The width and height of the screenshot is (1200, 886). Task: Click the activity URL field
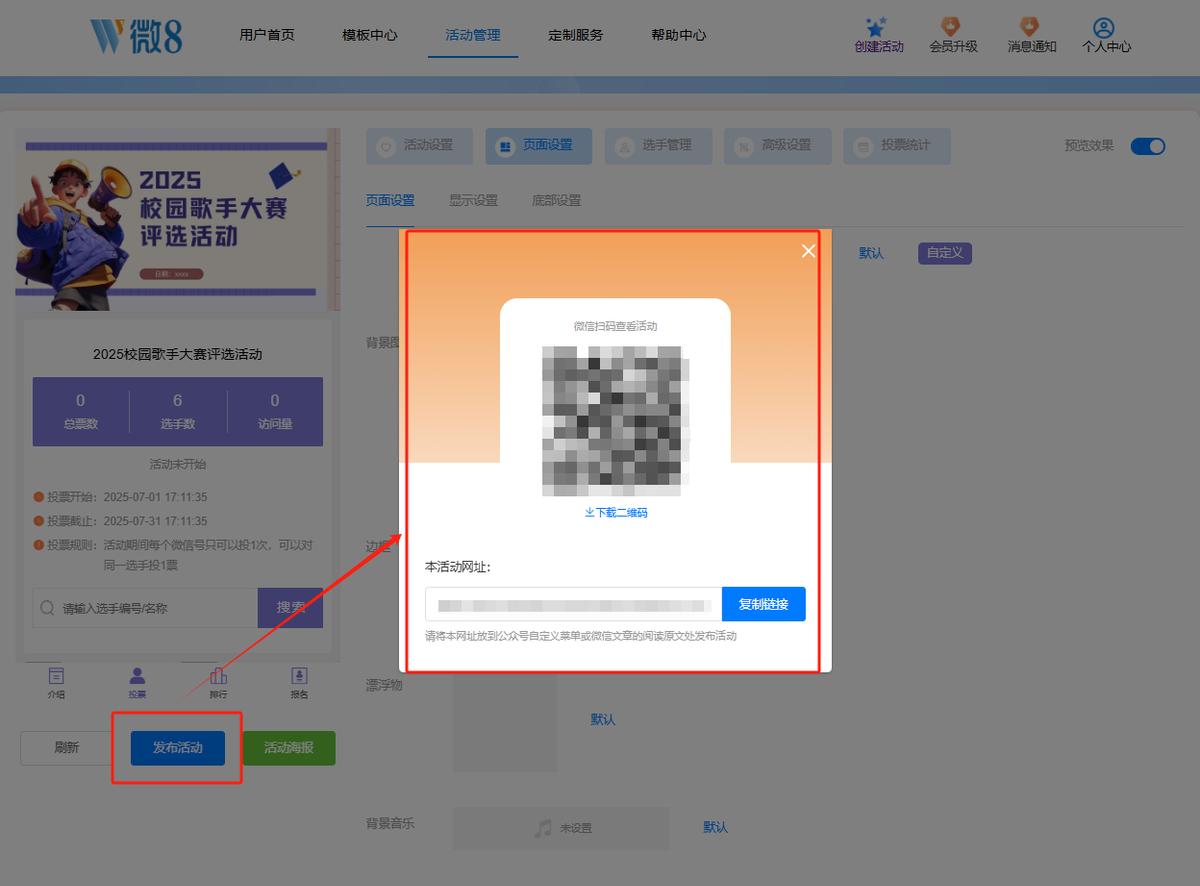coord(573,604)
